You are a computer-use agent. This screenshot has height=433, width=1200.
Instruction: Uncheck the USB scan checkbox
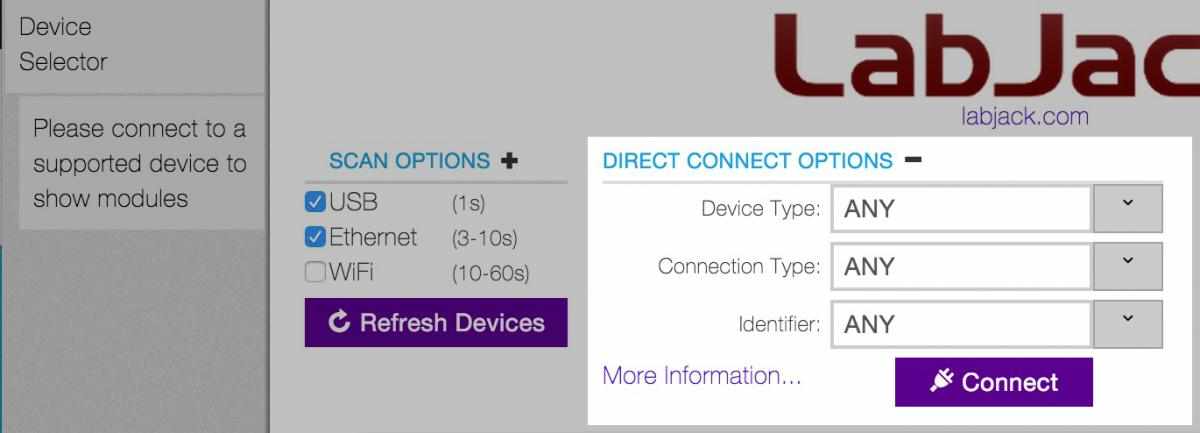point(315,203)
